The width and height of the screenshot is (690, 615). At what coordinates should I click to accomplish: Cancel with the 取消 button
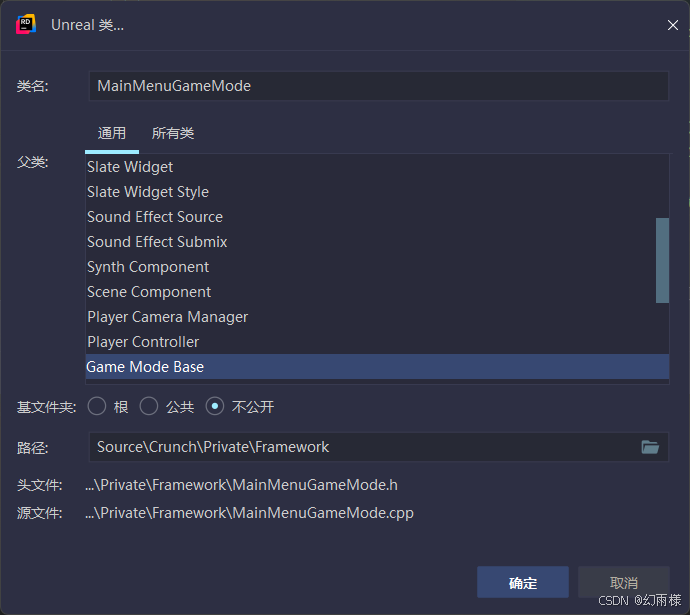coord(624,582)
